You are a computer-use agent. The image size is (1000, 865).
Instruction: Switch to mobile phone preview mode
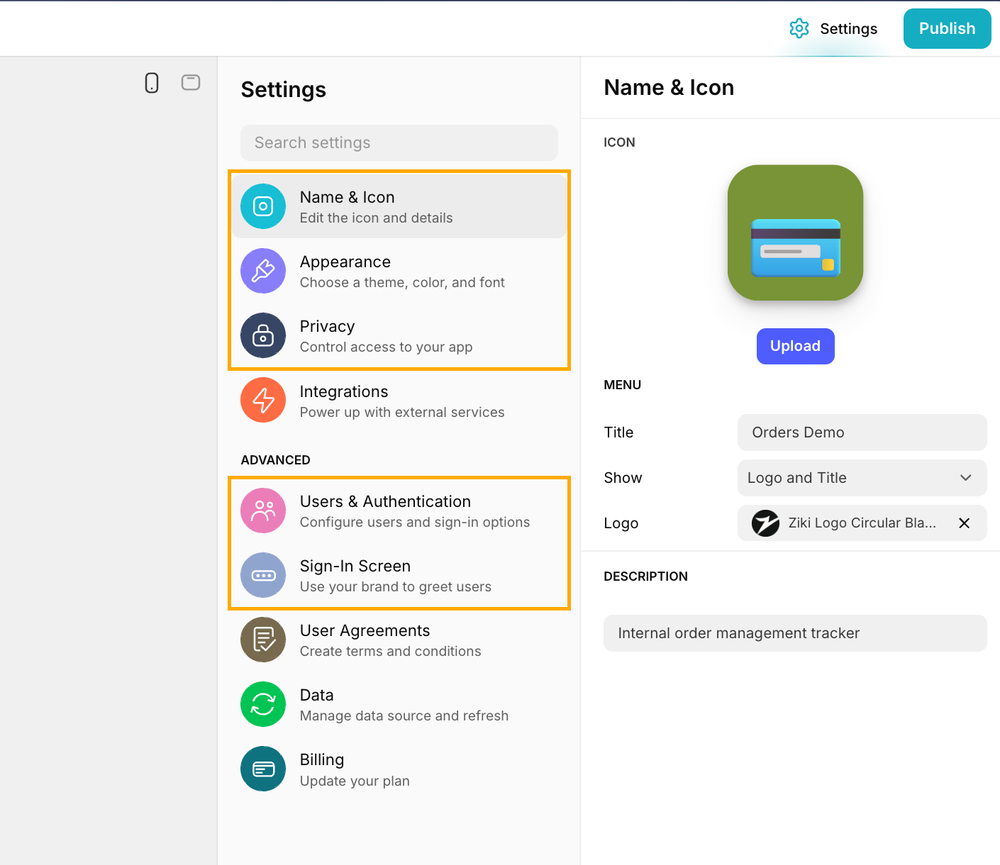click(x=151, y=83)
